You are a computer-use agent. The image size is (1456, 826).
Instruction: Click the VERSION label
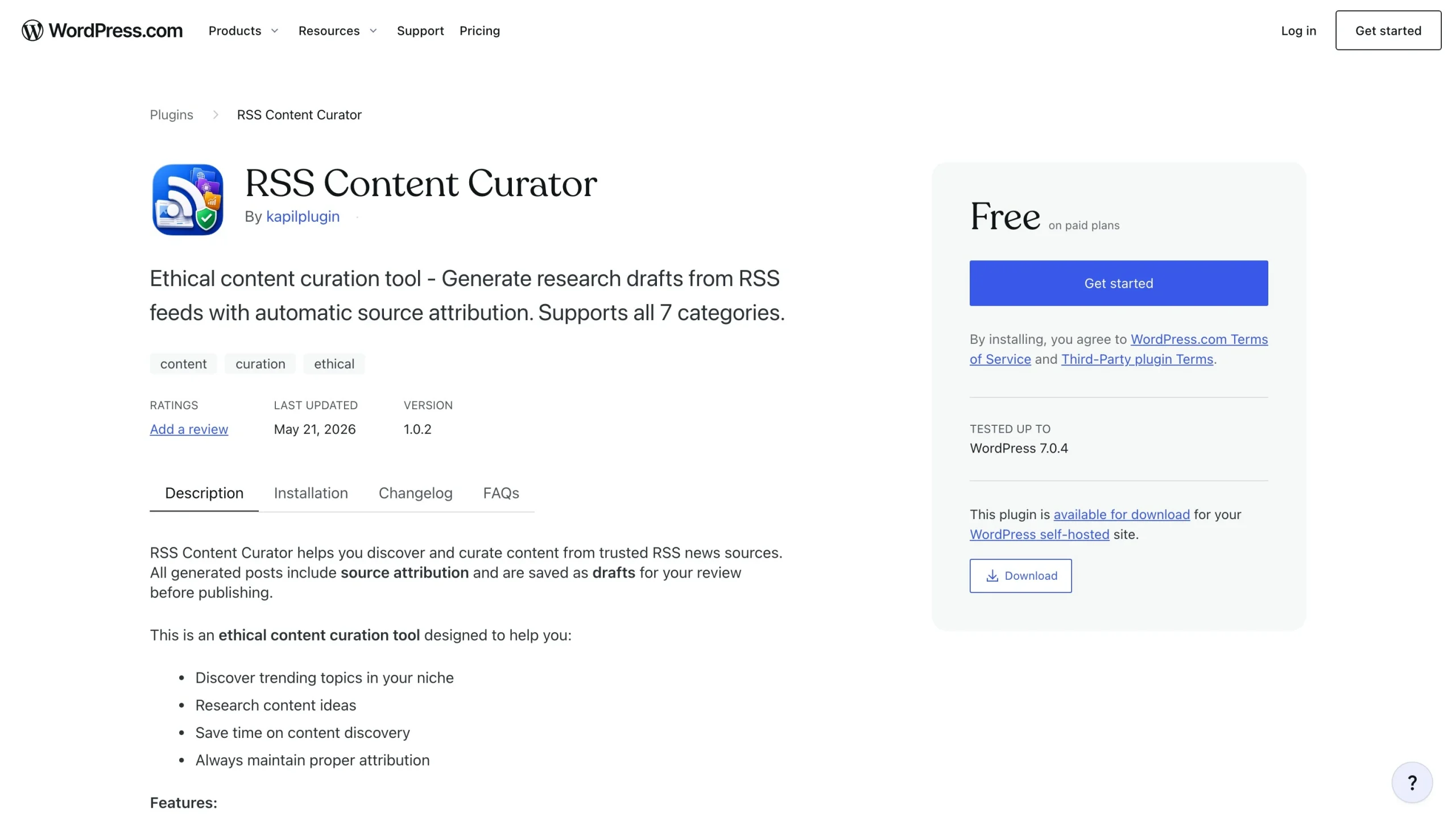tap(428, 405)
